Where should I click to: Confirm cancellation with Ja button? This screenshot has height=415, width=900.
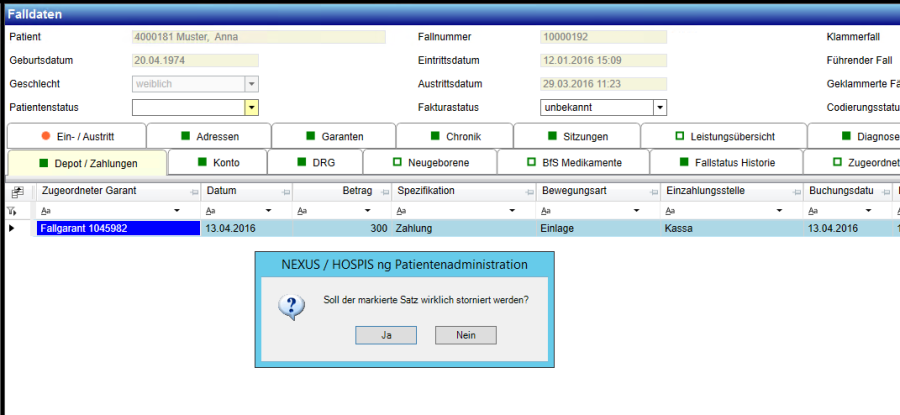(x=386, y=335)
